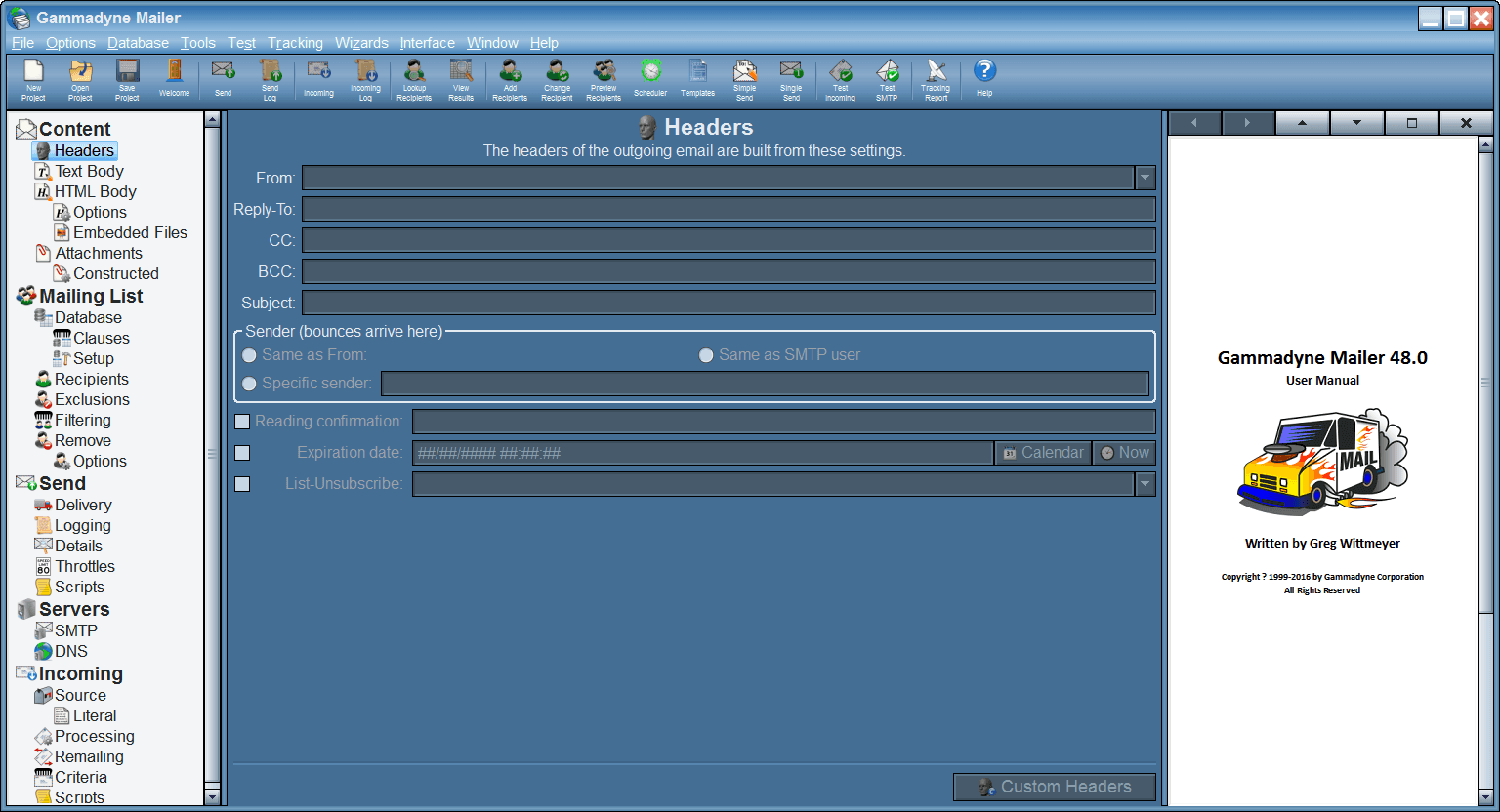Tick the Expiration date checkbox
This screenshot has height=812, width=1500.
[242, 453]
